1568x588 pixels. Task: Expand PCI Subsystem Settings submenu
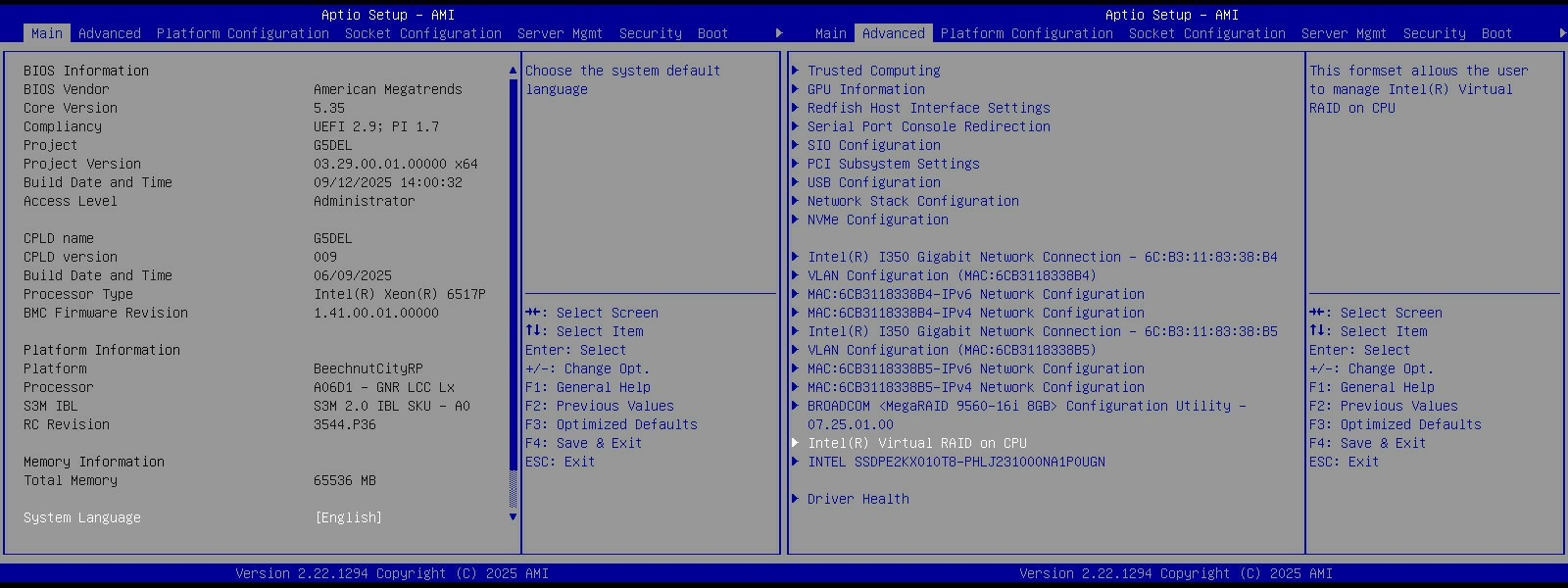coord(893,164)
